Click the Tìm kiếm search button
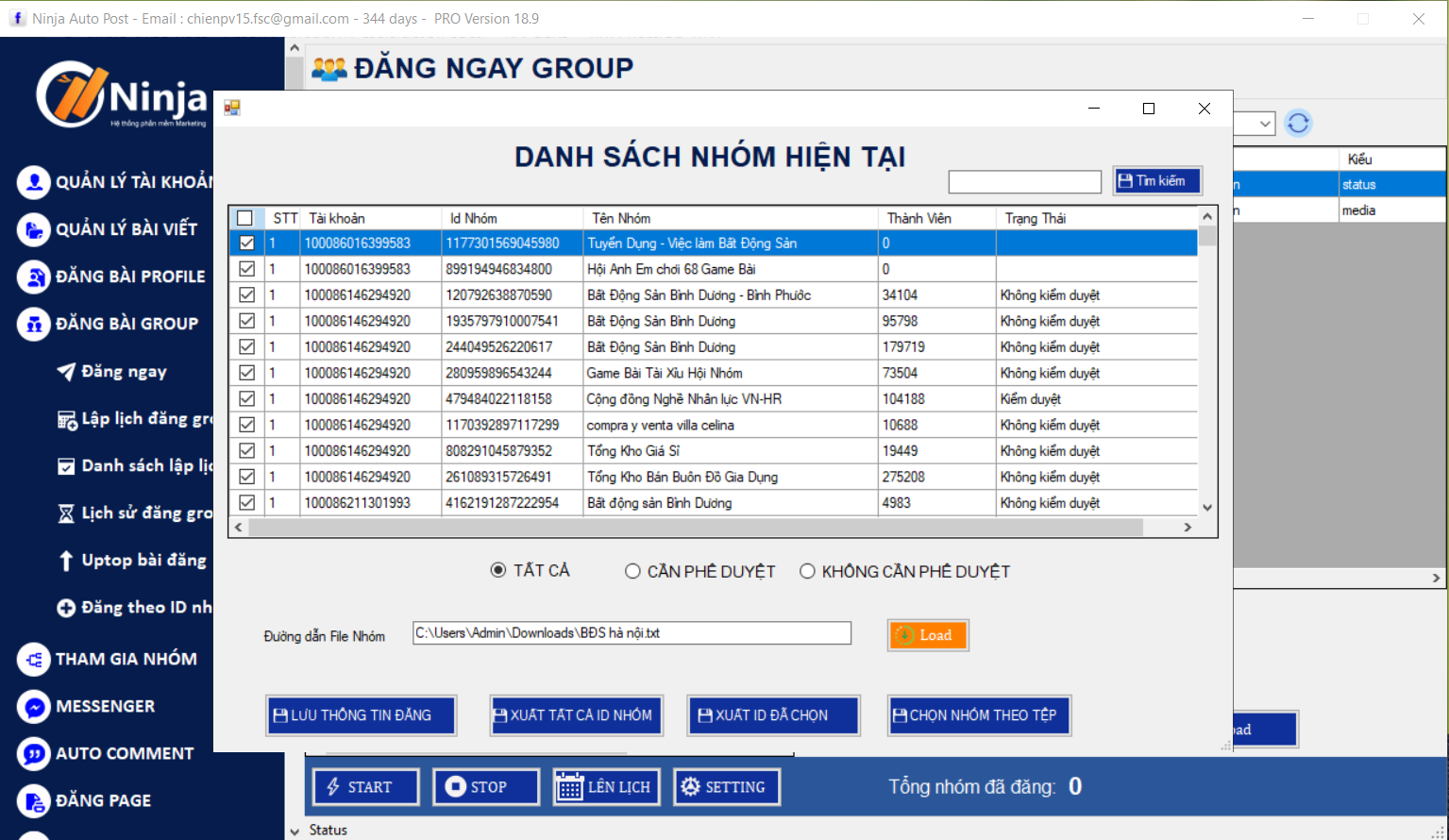The height and width of the screenshot is (840, 1449). [x=1157, y=181]
